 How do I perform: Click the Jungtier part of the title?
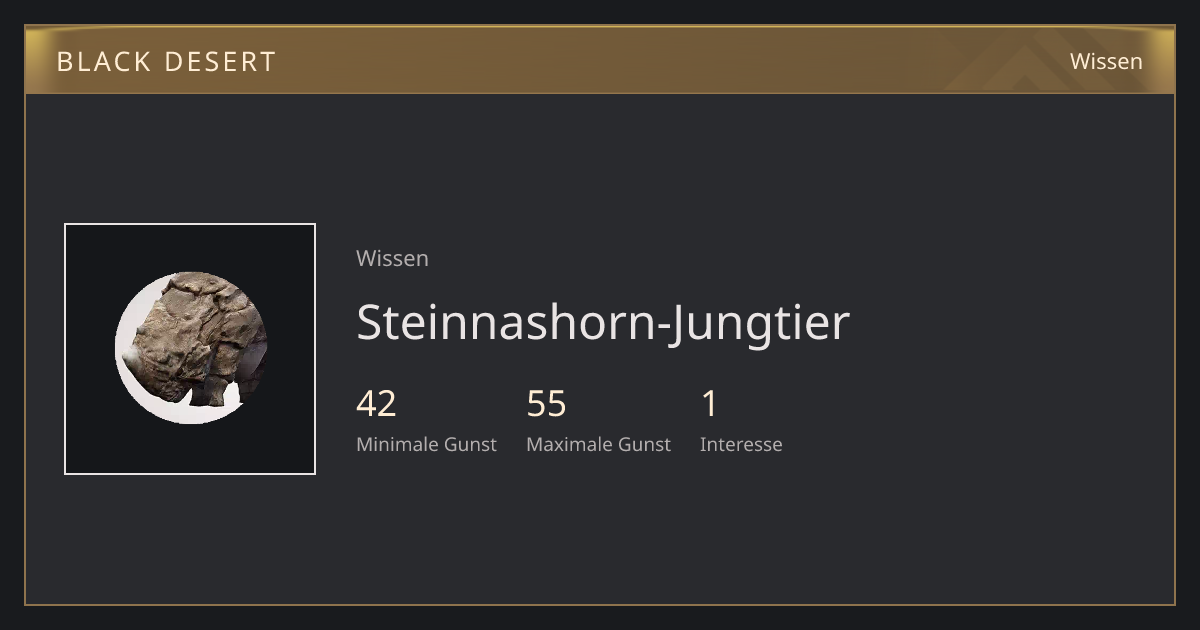tap(761, 322)
